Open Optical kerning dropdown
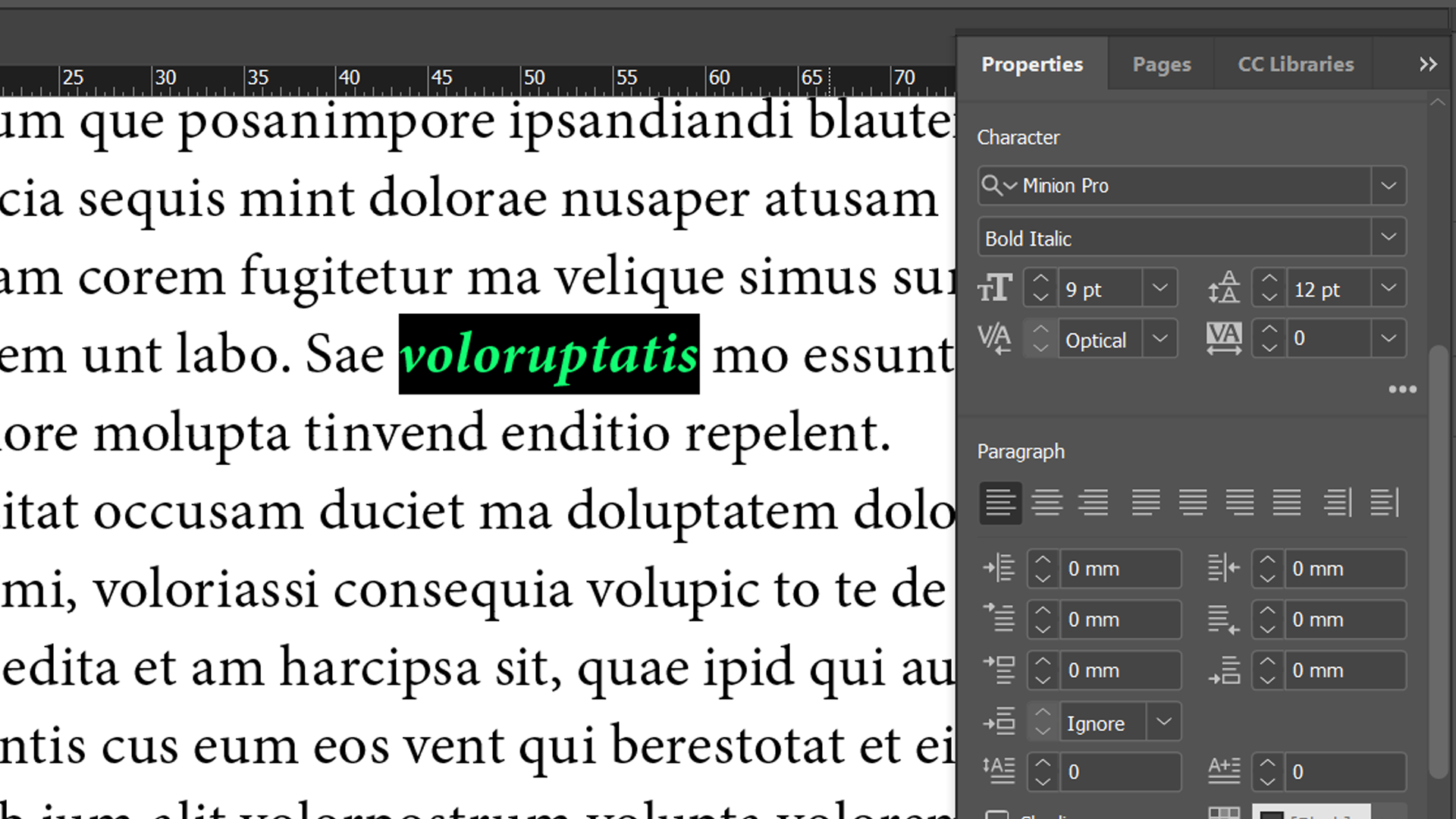This screenshot has height=819, width=1456. (1159, 339)
